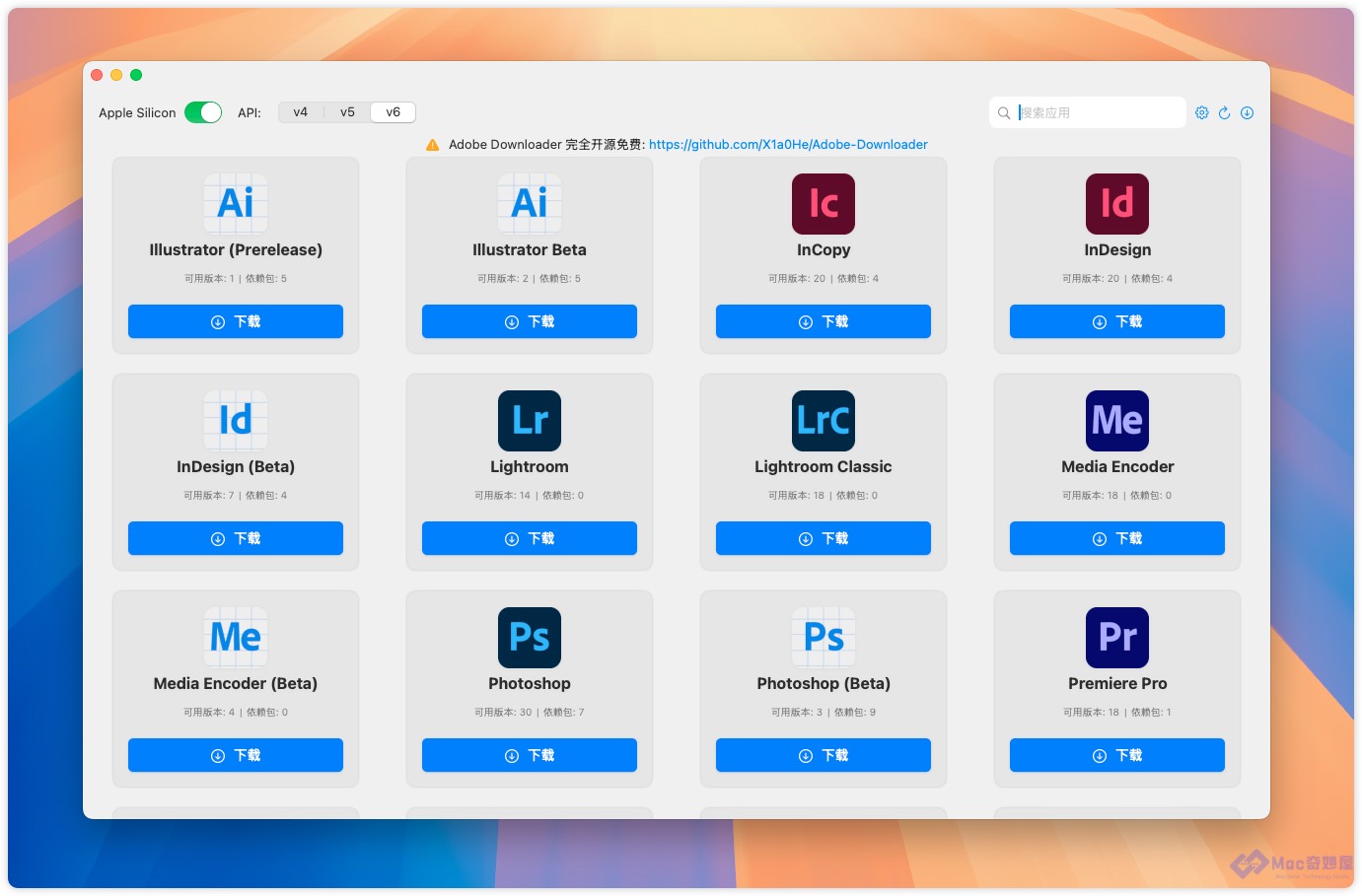Click the refresh icon near search

(1224, 112)
